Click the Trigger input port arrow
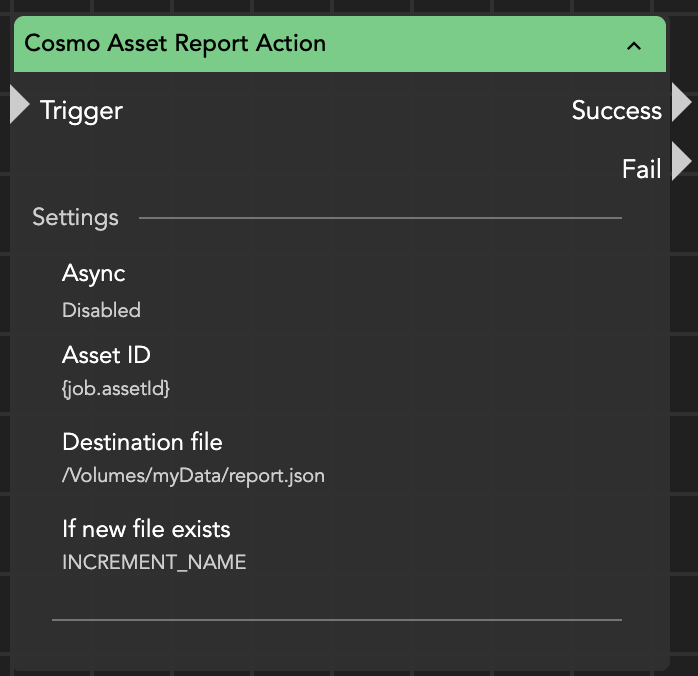The width and height of the screenshot is (698, 676). pyautogui.click(x=19, y=105)
